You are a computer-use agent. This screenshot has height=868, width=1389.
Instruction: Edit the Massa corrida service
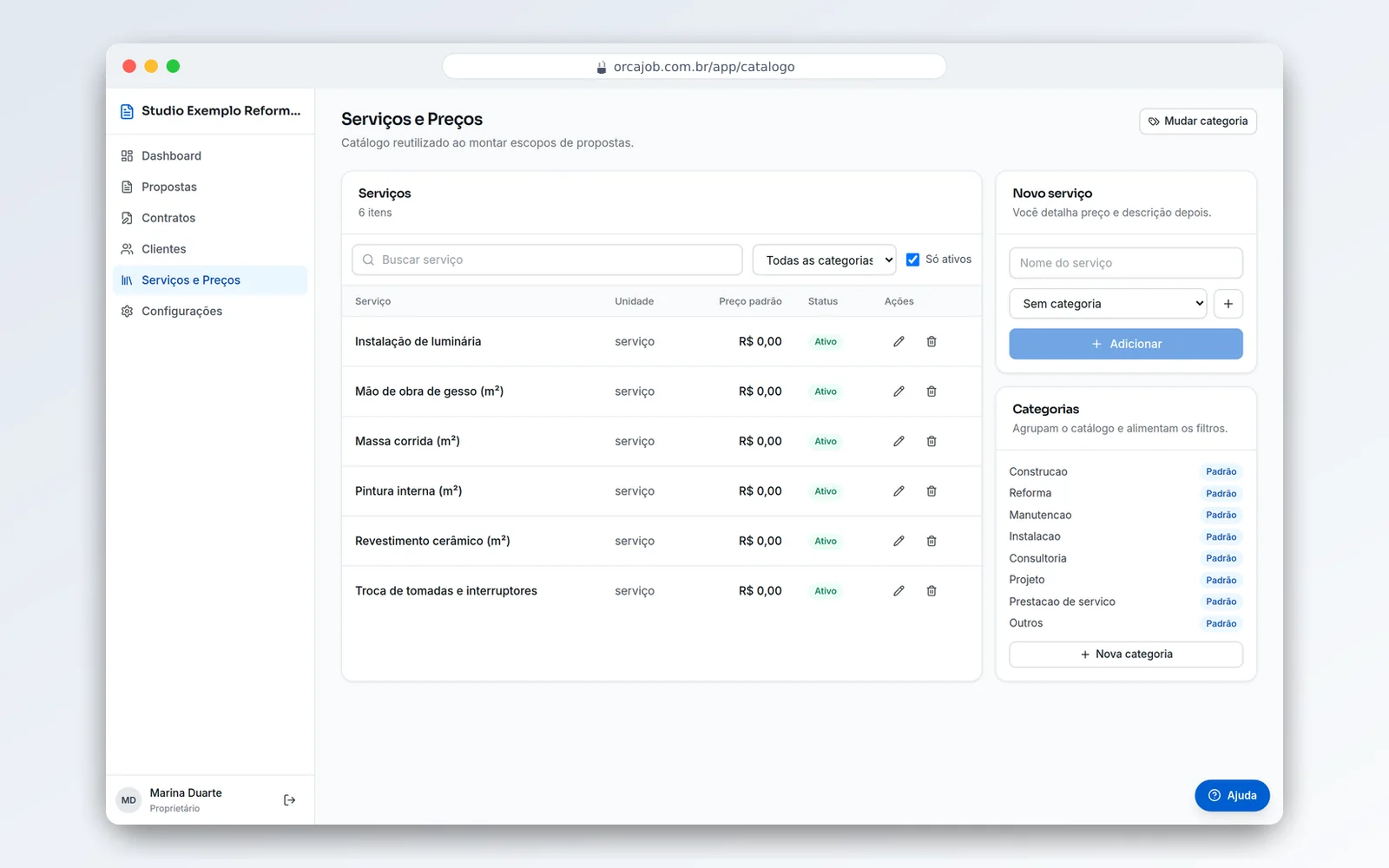(x=899, y=442)
